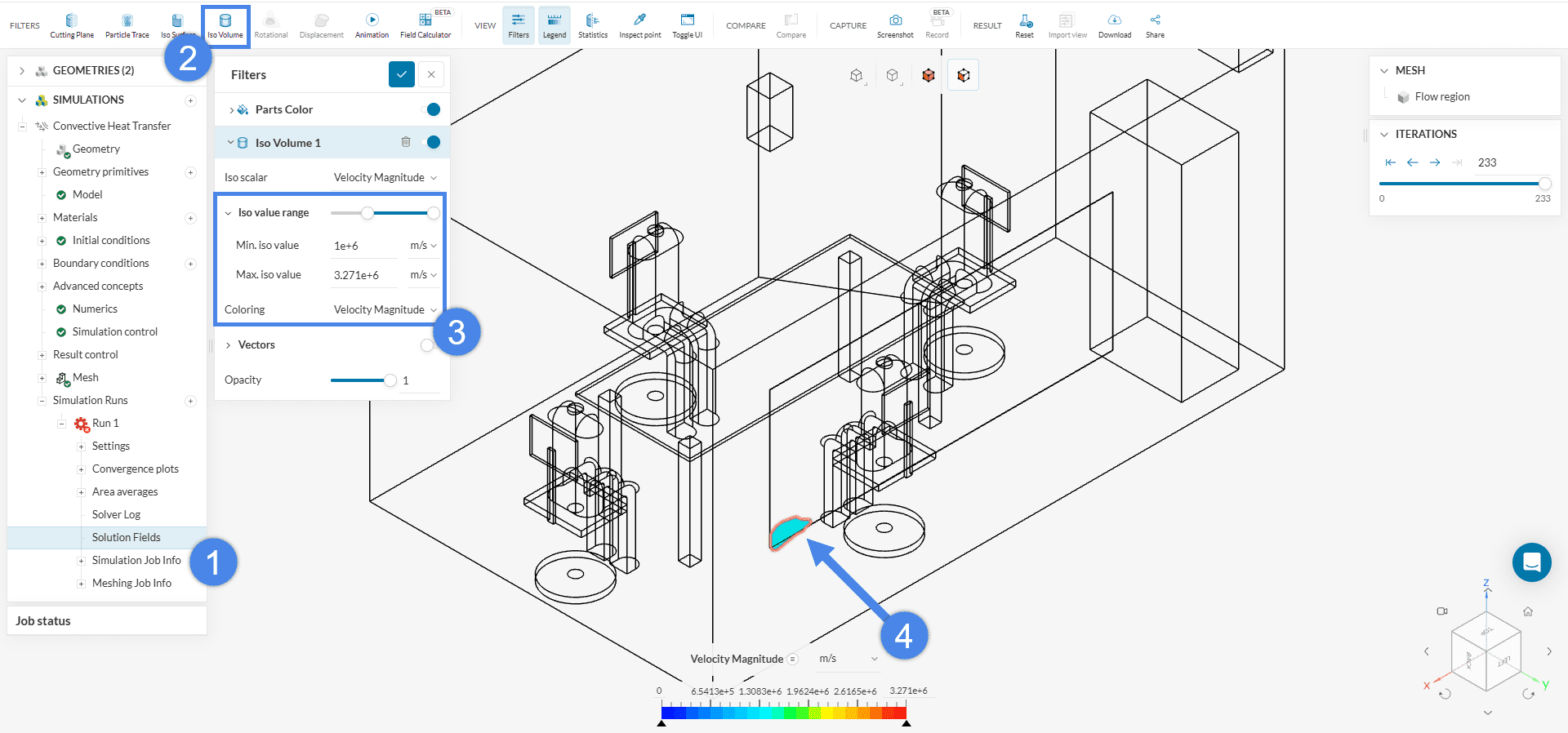Viewport: 1568px width, 733px height.
Task: Expand the GEOMETRIES (2) section
Action: 22,71
